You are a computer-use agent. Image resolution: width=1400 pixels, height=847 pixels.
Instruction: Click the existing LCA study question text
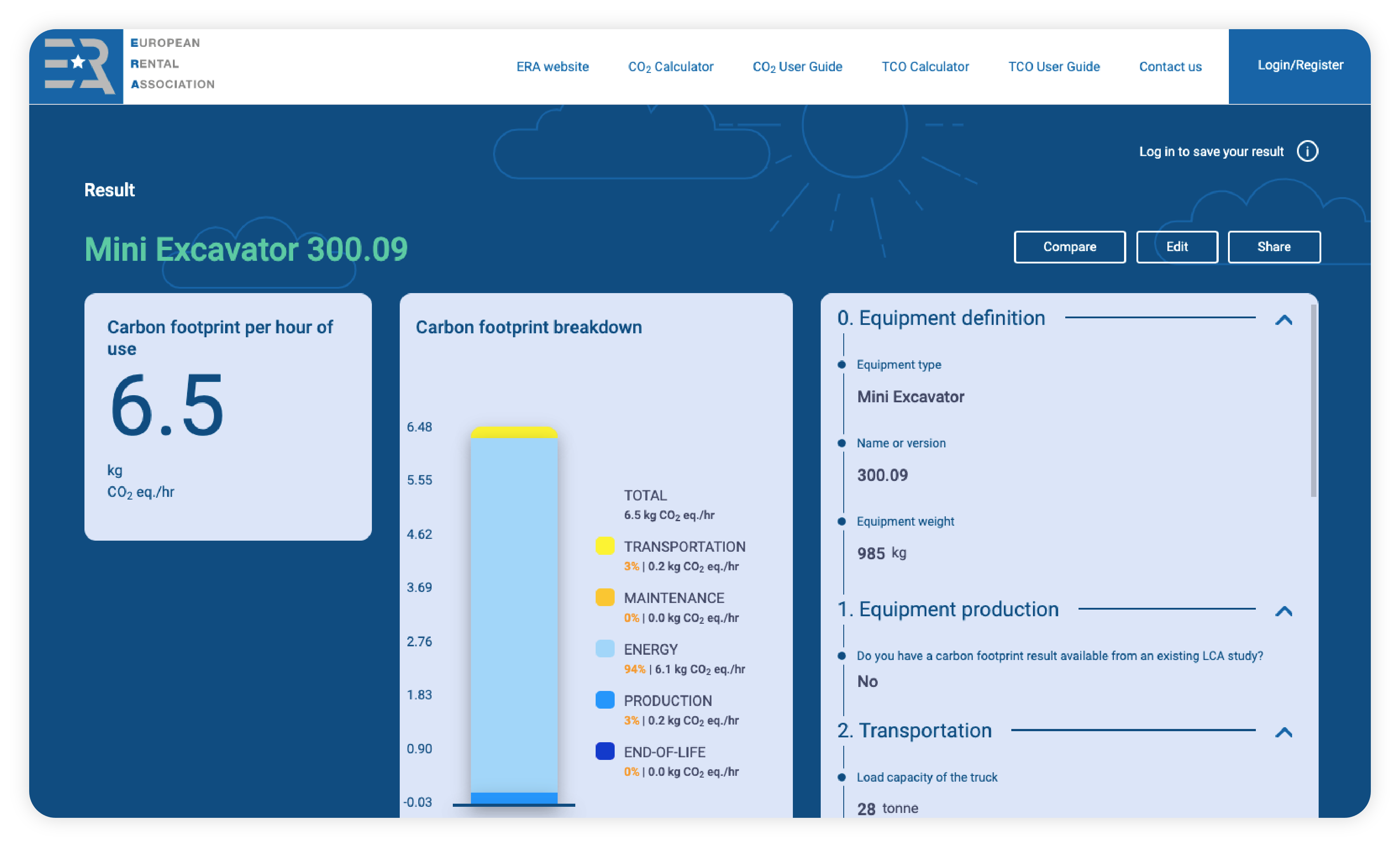(x=1060, y=656)
